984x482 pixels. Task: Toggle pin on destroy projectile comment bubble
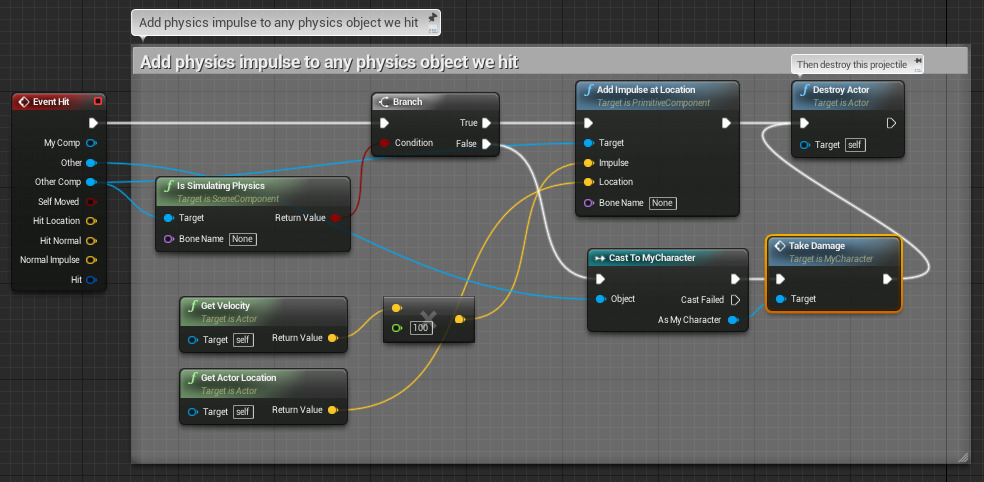coord(918,60)
